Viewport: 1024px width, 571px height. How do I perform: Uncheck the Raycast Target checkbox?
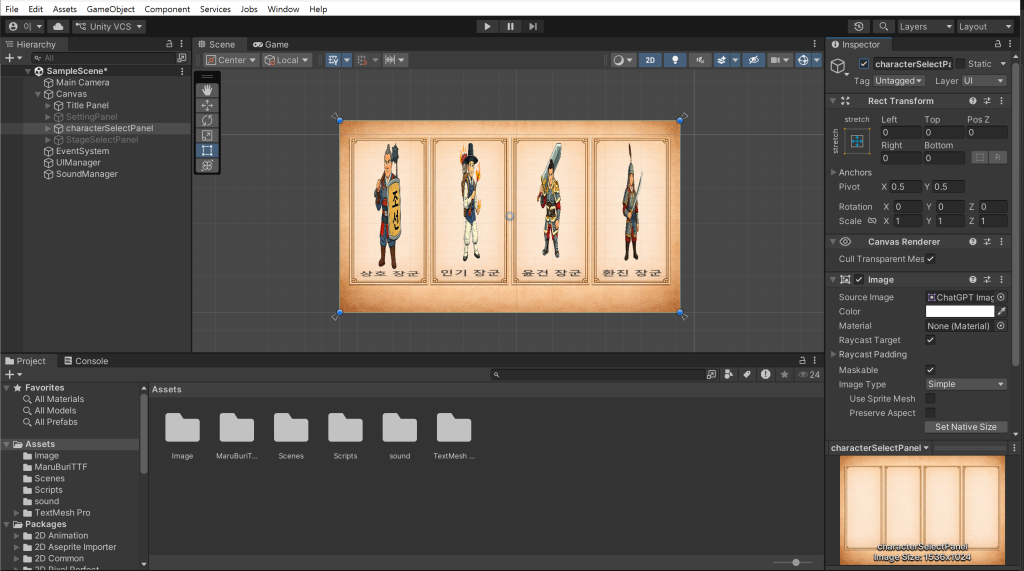coord(930,340)
